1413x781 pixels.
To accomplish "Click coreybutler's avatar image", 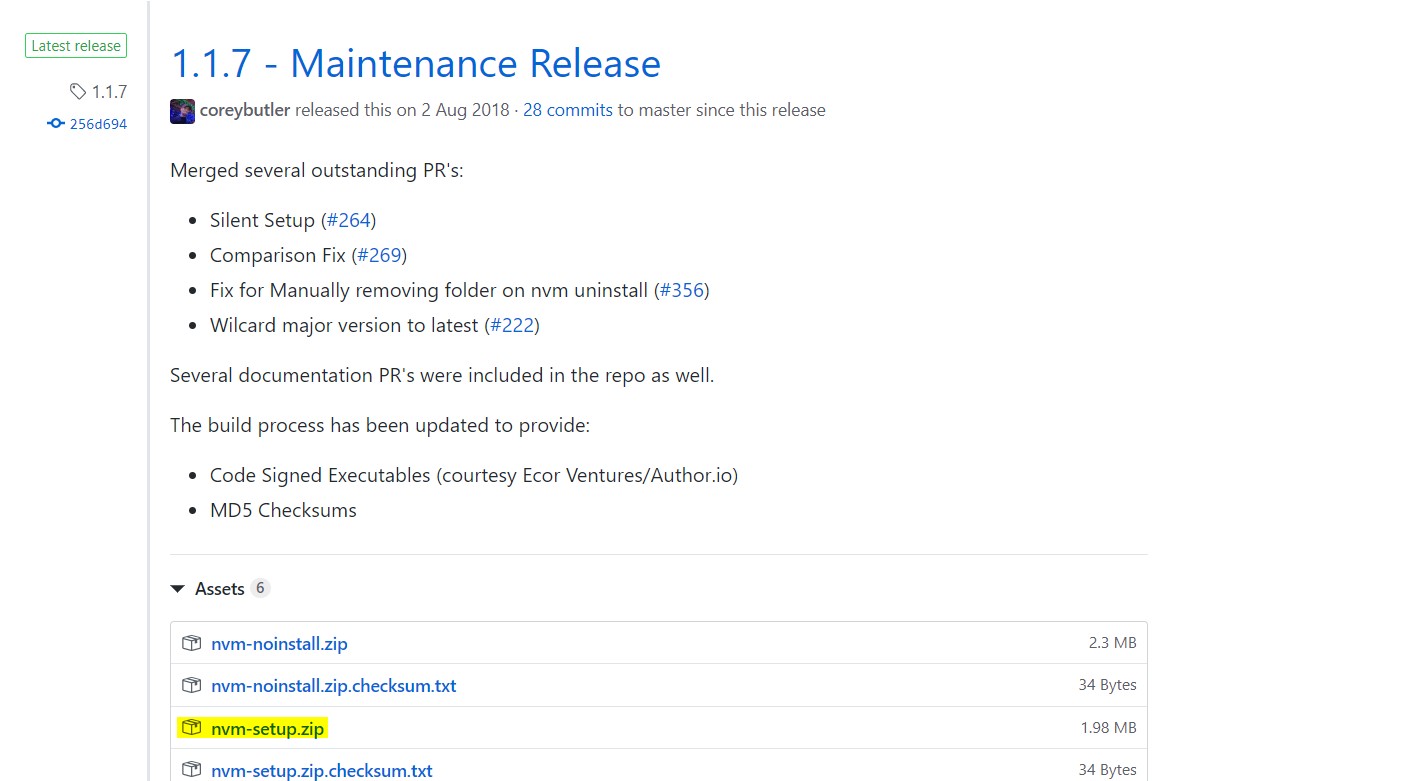I will (x=182, y=111).
